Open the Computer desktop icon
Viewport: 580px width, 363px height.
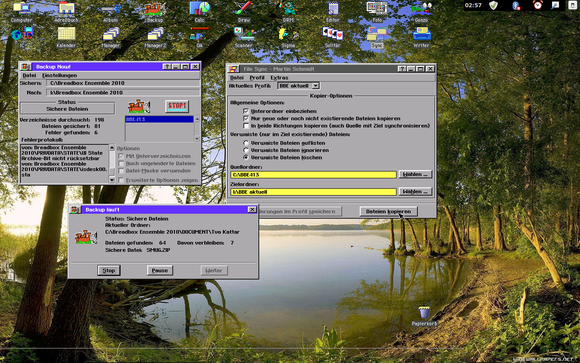pos(21,11)
